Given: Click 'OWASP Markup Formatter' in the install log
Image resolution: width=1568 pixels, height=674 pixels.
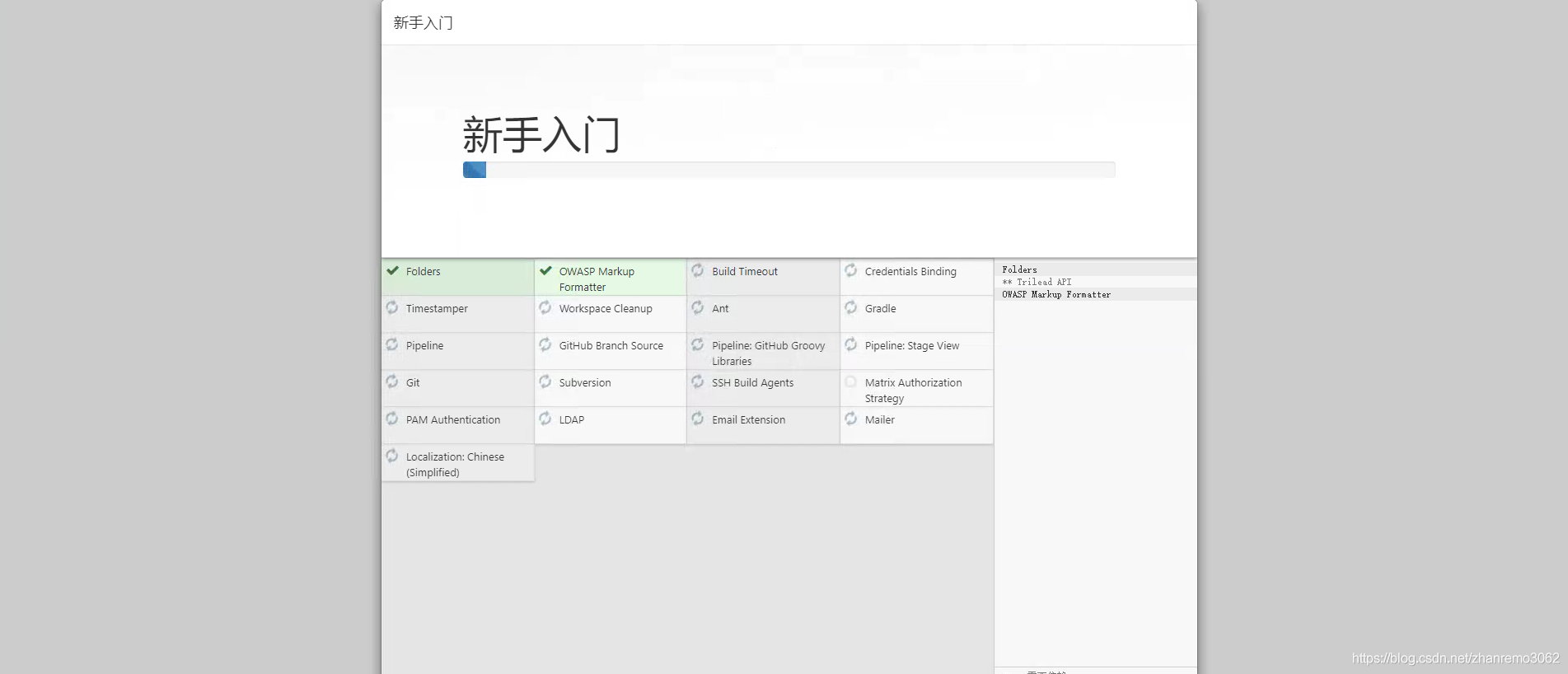Looking at the screenshot, I should pos(1056,294).
